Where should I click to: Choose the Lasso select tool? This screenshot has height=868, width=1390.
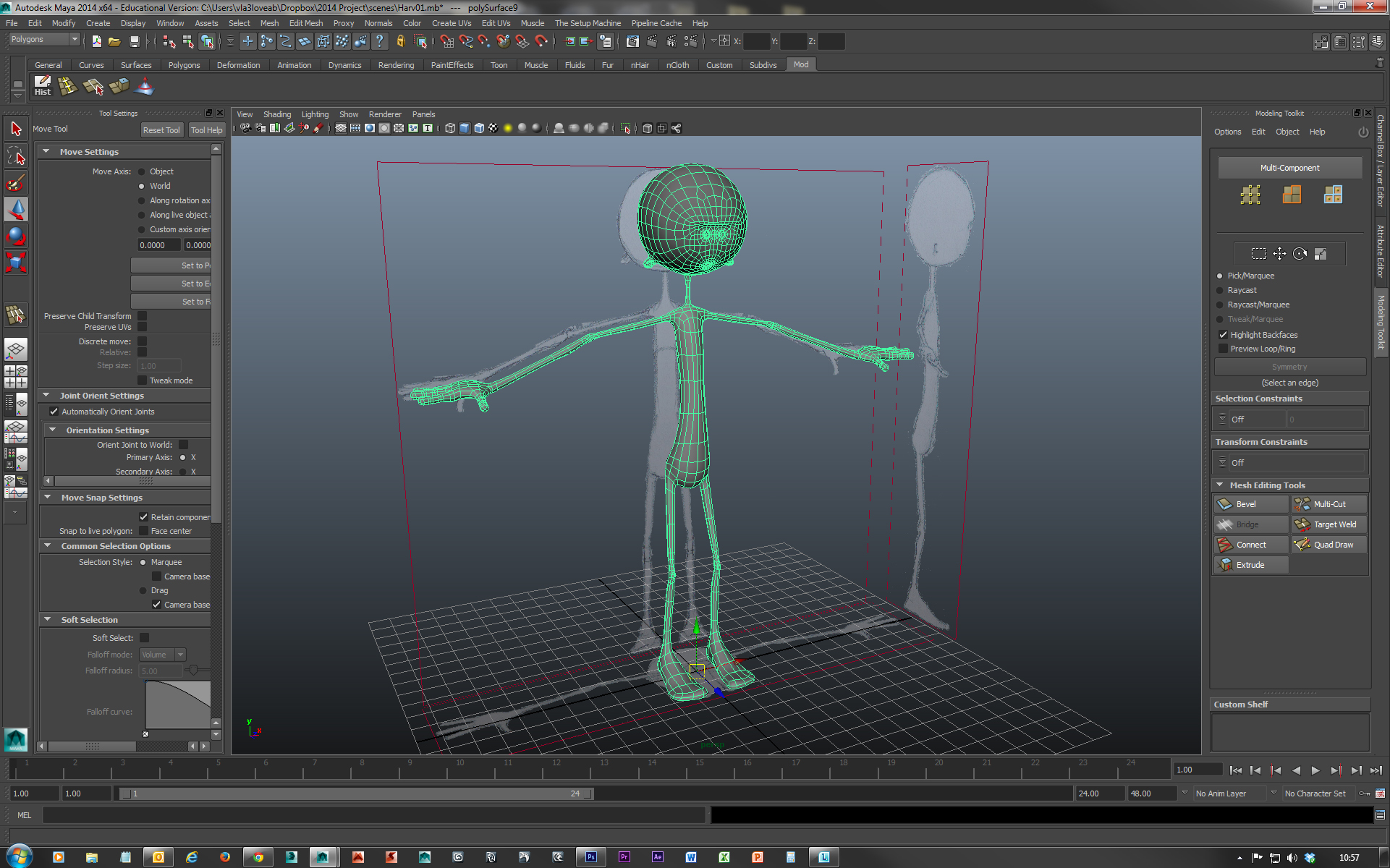pos(16,156)
